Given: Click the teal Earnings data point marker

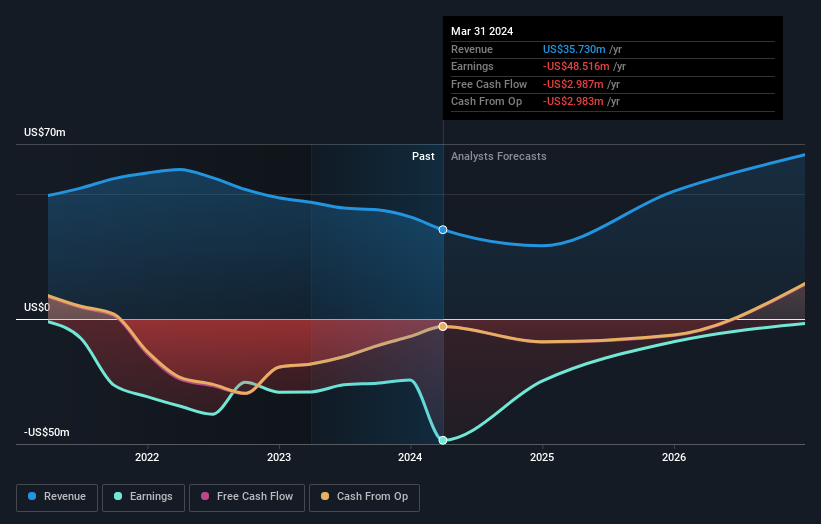Looking at the screenshot, I should coord(443,440).
